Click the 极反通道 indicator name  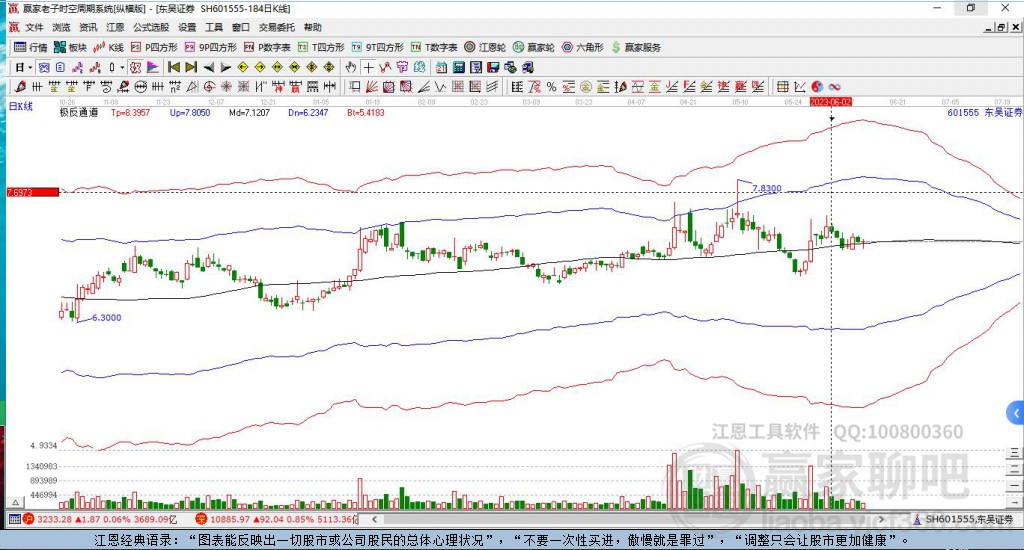[79, 112]
